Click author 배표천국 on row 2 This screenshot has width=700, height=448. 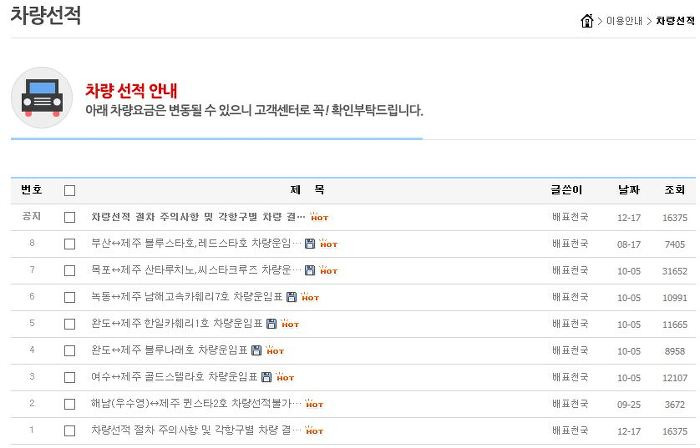(570, 404)
